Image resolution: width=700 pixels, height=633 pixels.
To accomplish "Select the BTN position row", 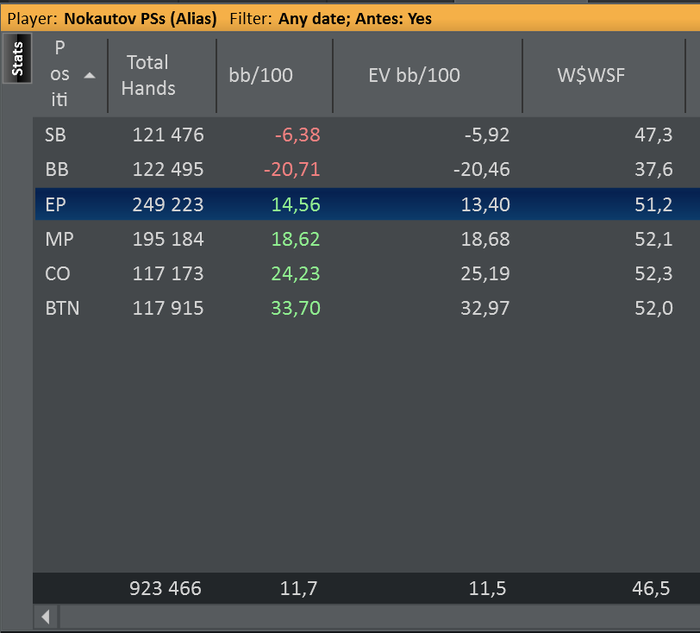I will 62,309.
